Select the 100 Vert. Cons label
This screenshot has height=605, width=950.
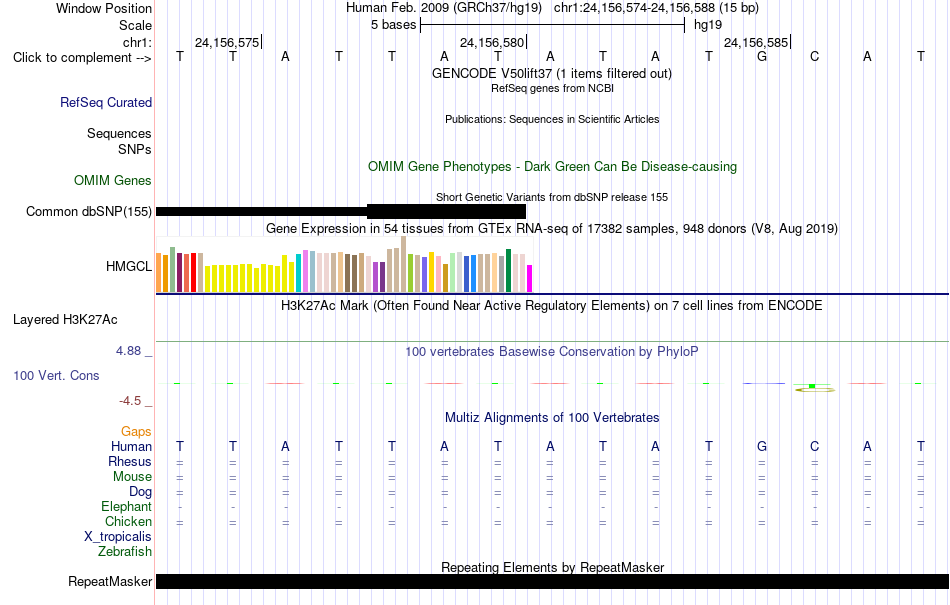pos(56,375)
